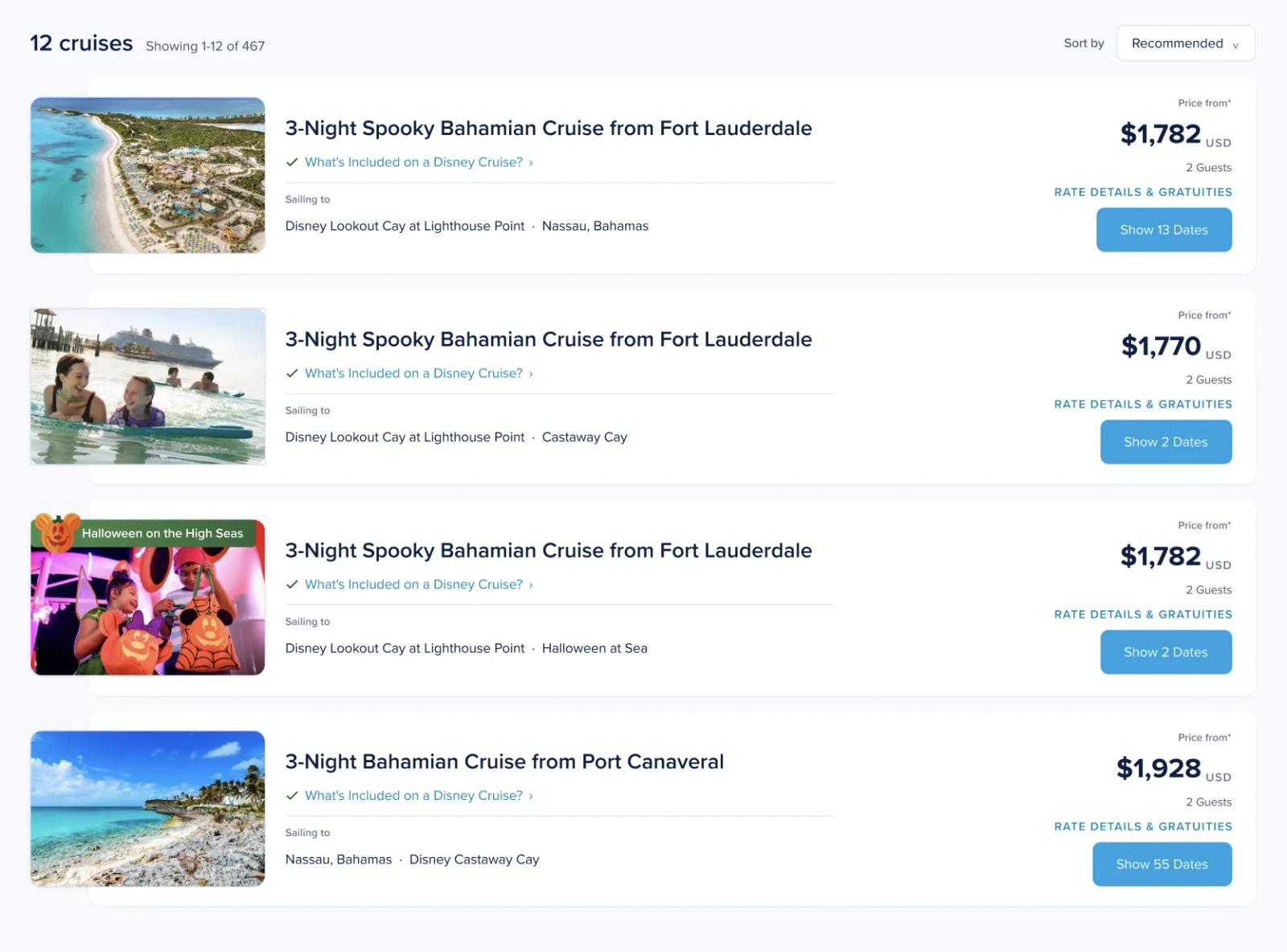Click checkmark icon beside What's Included, Port Canaveral cruise
The height and width of the screenshot is (952, 1287).
click(x=292, y=796)
